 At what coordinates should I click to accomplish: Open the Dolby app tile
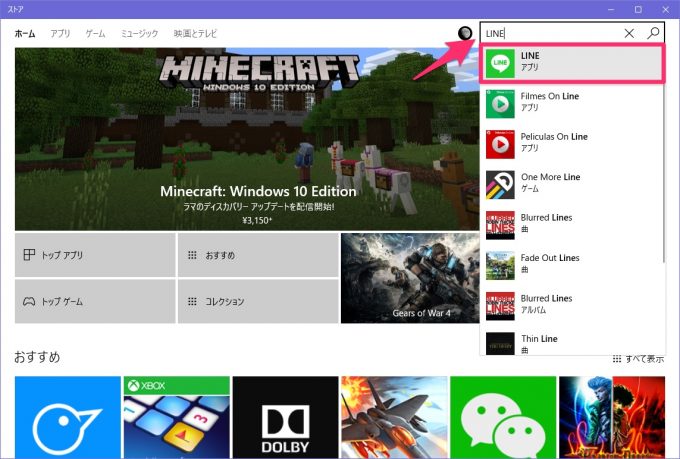pyautogui.click(x=285, y=417)
